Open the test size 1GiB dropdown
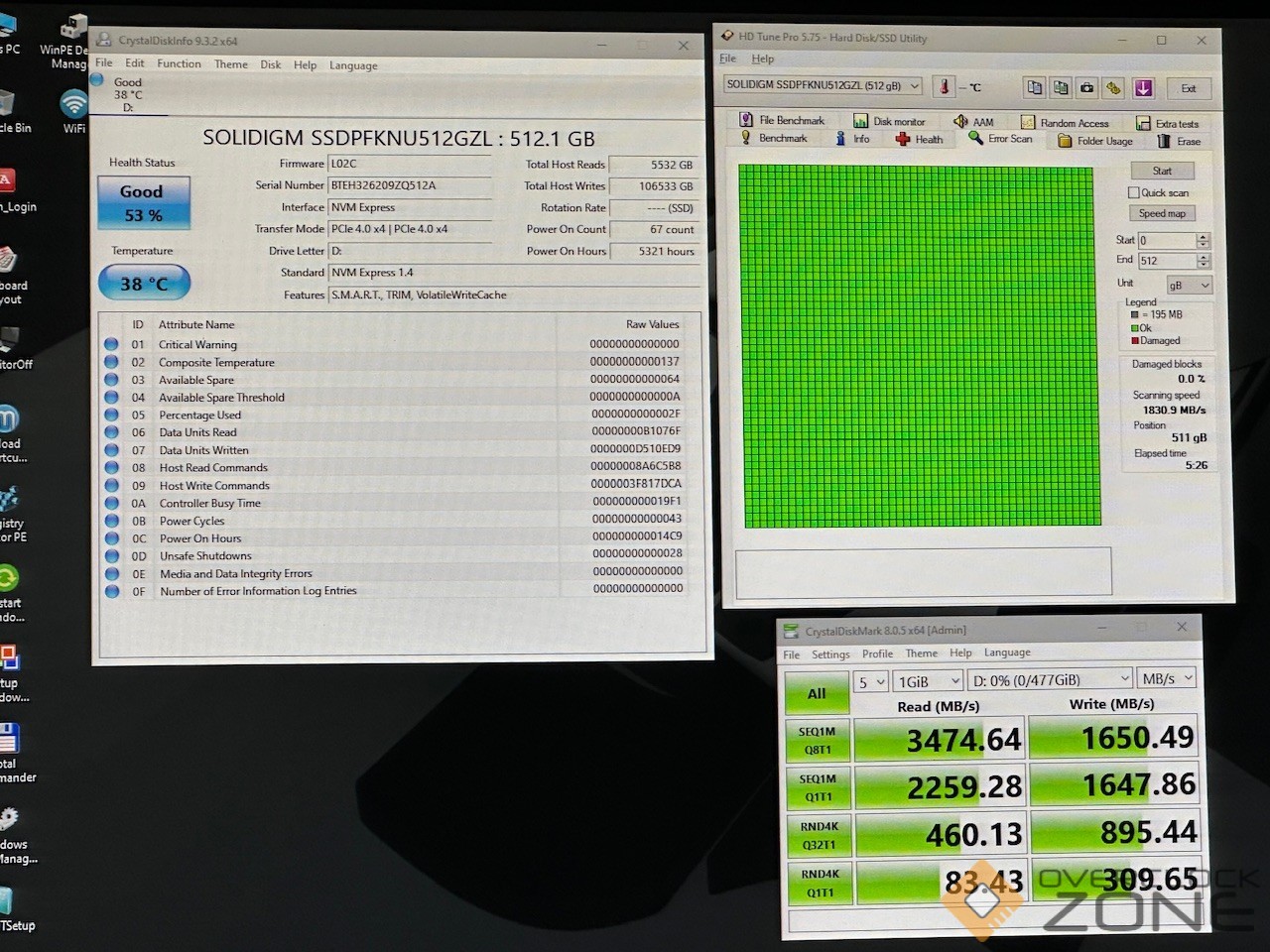The width and height of the screenshot is (1270, 952). [x=928, y=681]
